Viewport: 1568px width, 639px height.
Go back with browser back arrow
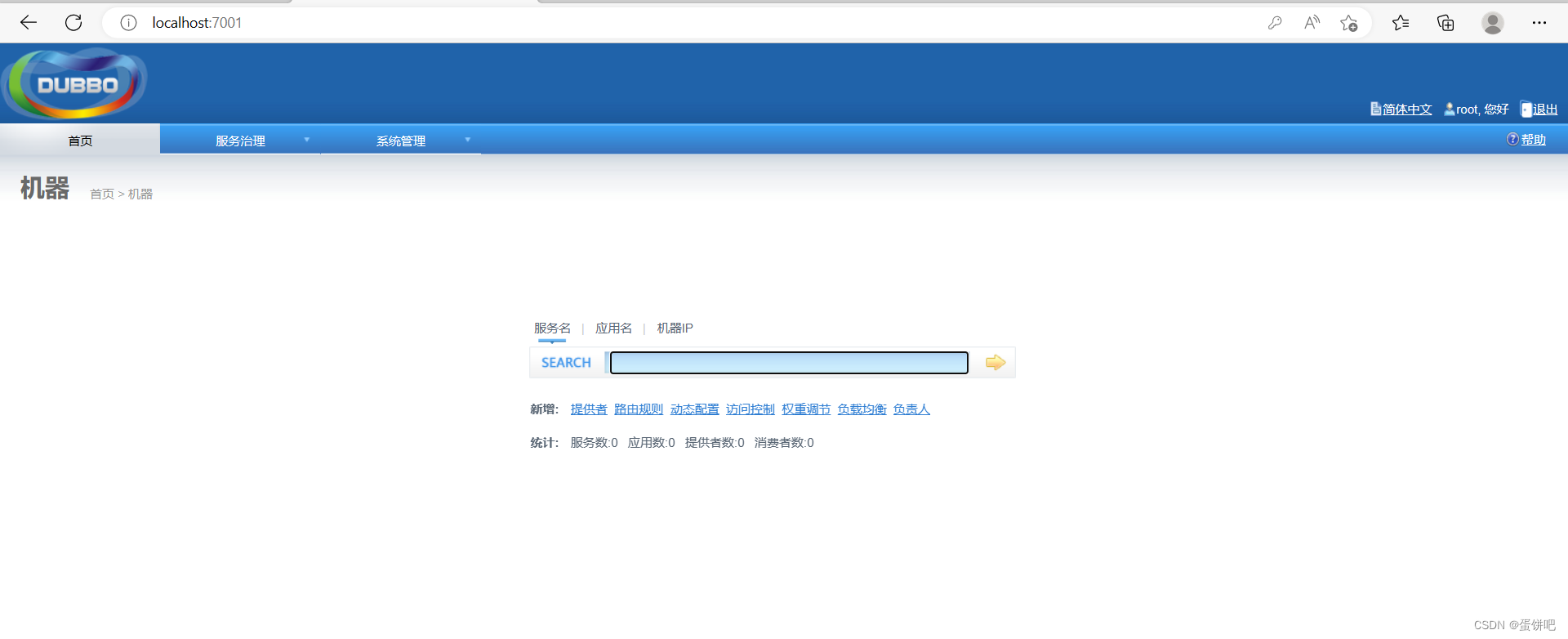29,23
